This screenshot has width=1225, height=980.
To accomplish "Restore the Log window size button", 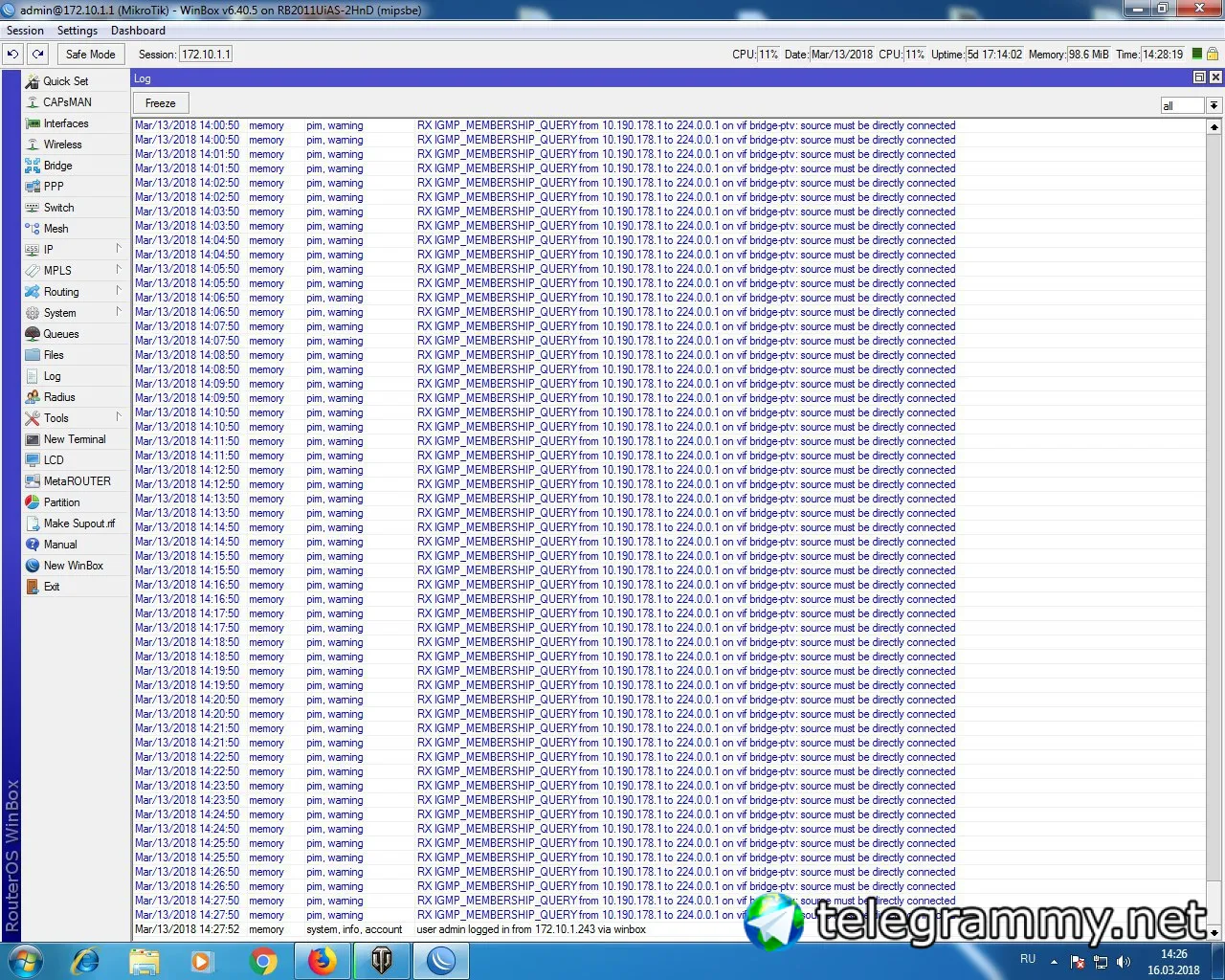I will tap(1199, 78).
